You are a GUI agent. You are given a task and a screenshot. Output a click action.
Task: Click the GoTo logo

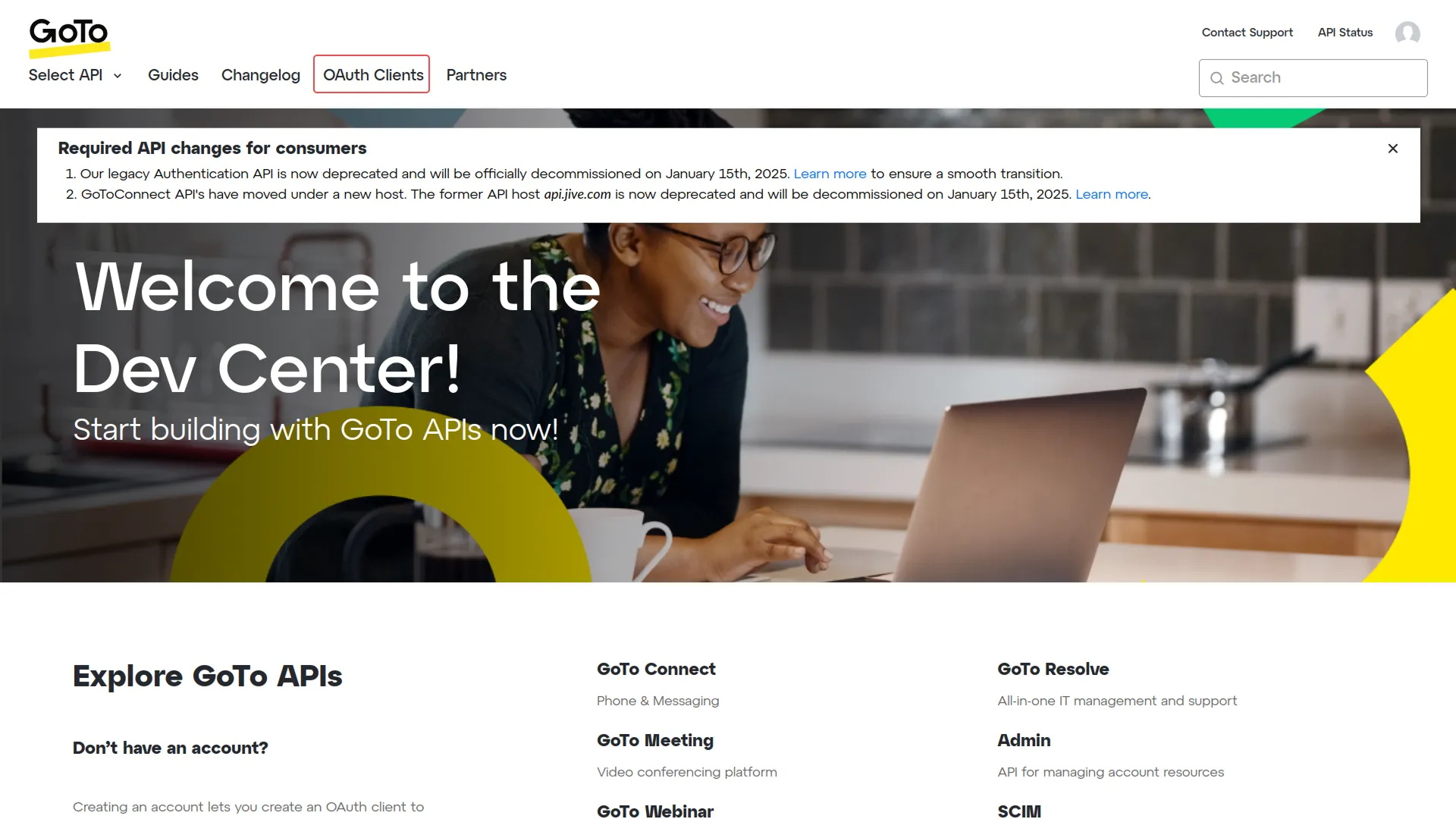(69, 37)
